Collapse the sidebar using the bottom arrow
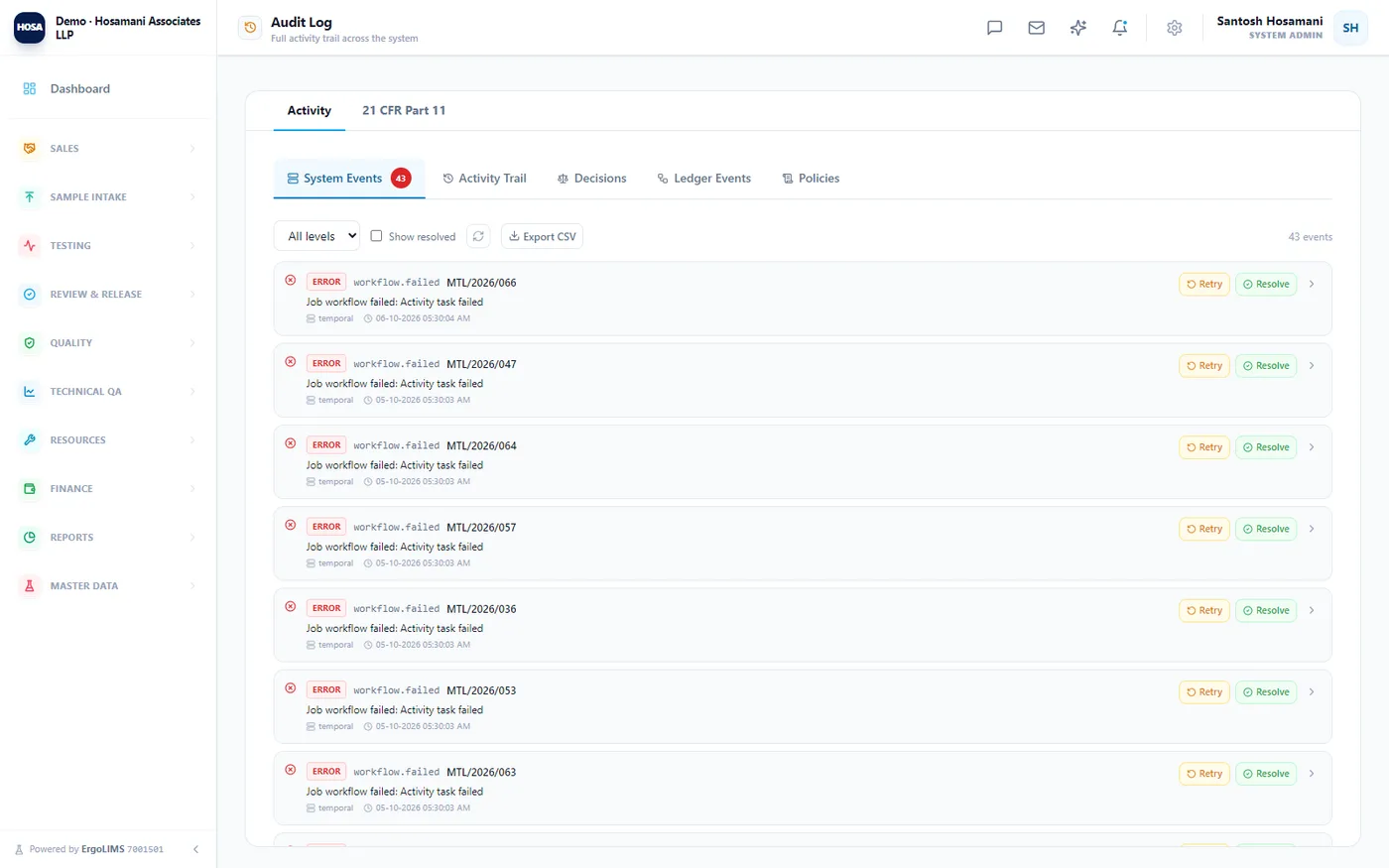1389x868 pixels. (x=195, y=849)
